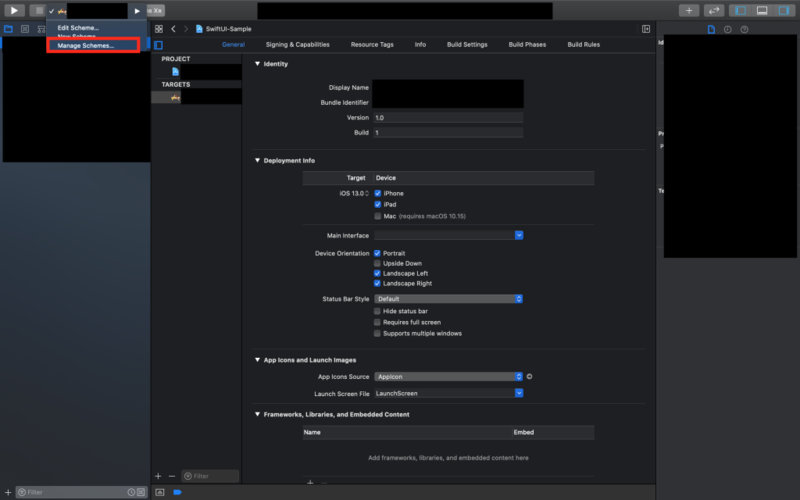This screenshot has height=500, width=800.
Task: Open the related items grid icon
Action: tap(159, 29)
